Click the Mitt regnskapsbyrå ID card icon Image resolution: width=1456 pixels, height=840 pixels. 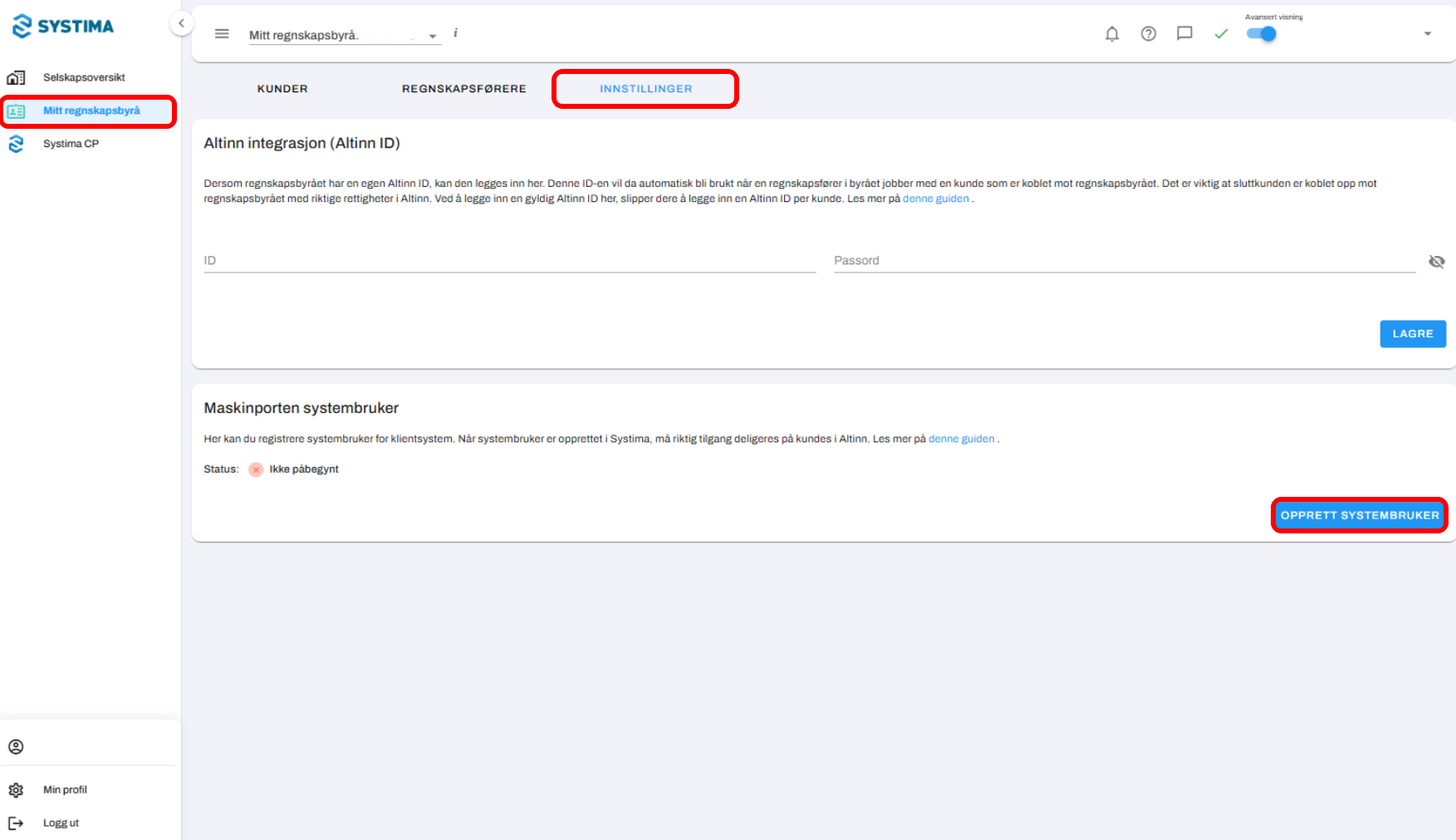click(16, 111)
